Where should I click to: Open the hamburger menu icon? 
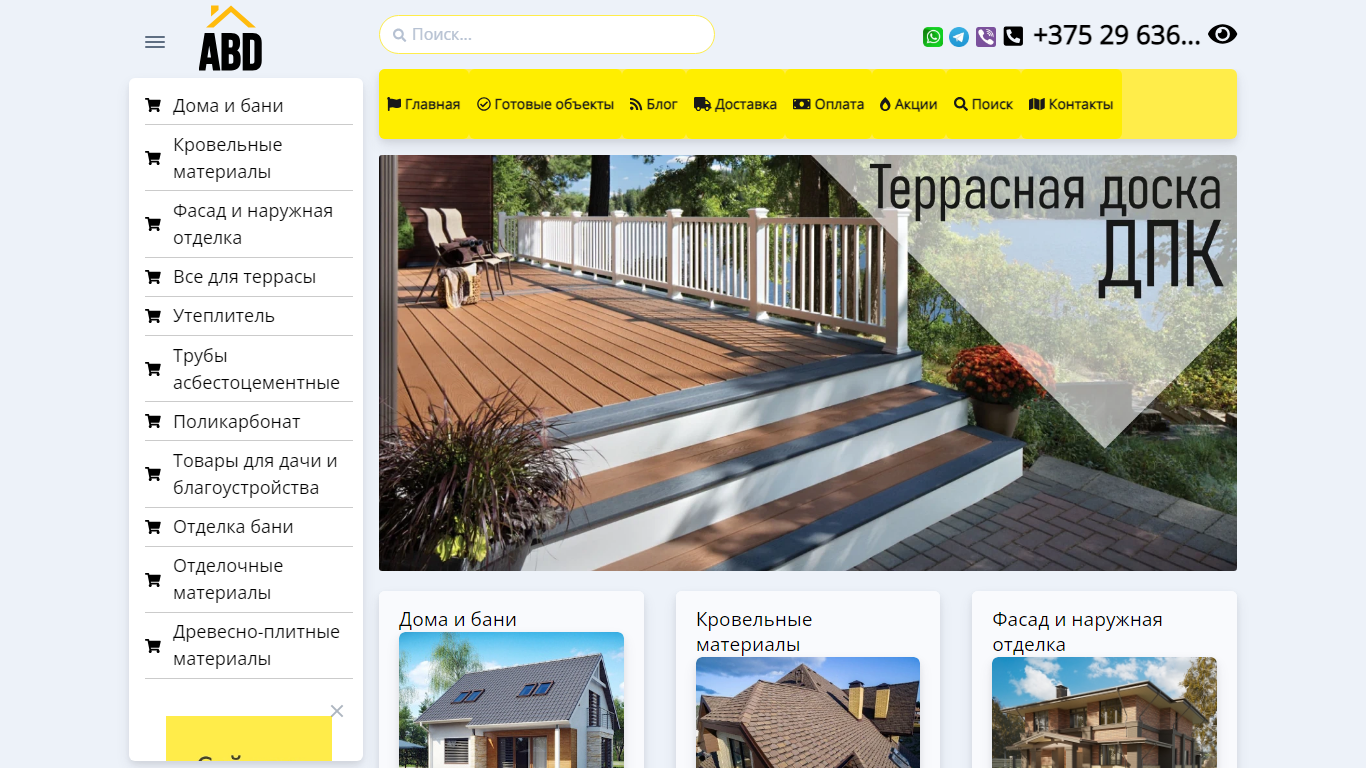coord(155,42)
